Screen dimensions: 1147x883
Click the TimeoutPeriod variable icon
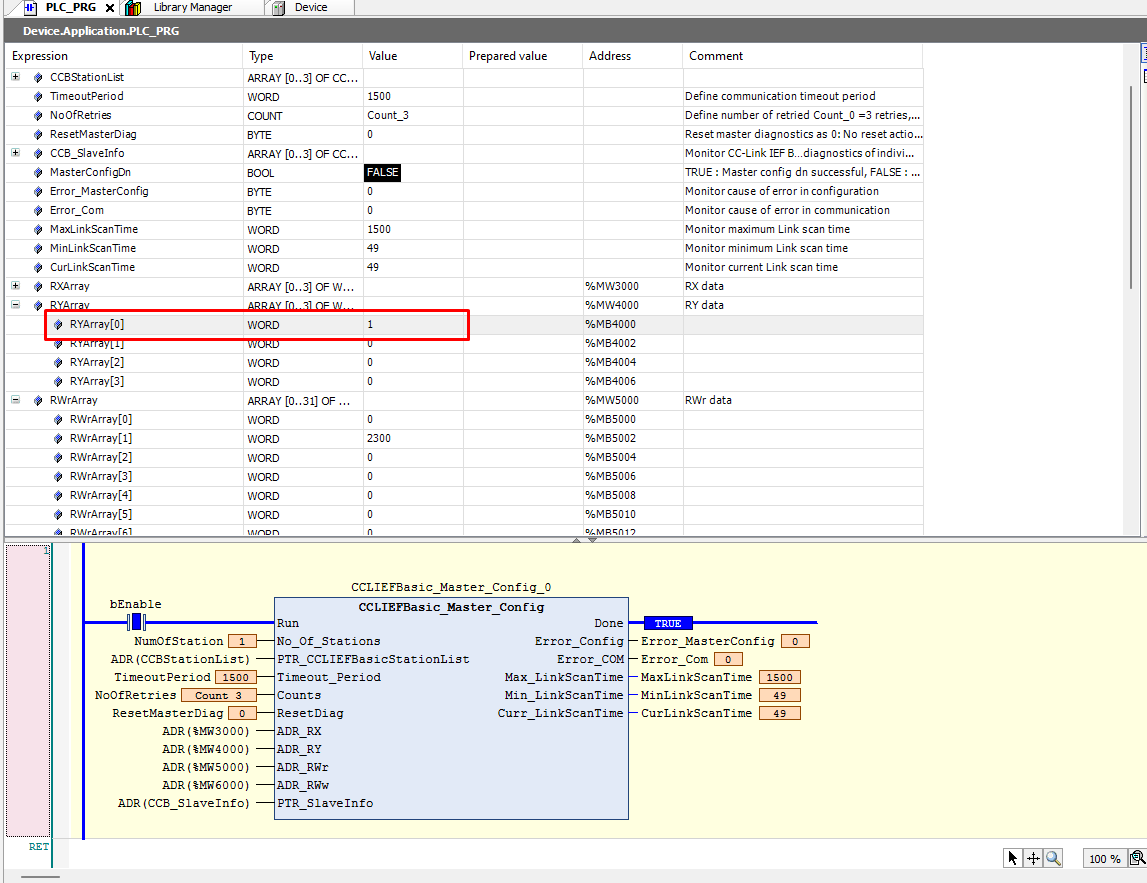(x=38, y=97)
